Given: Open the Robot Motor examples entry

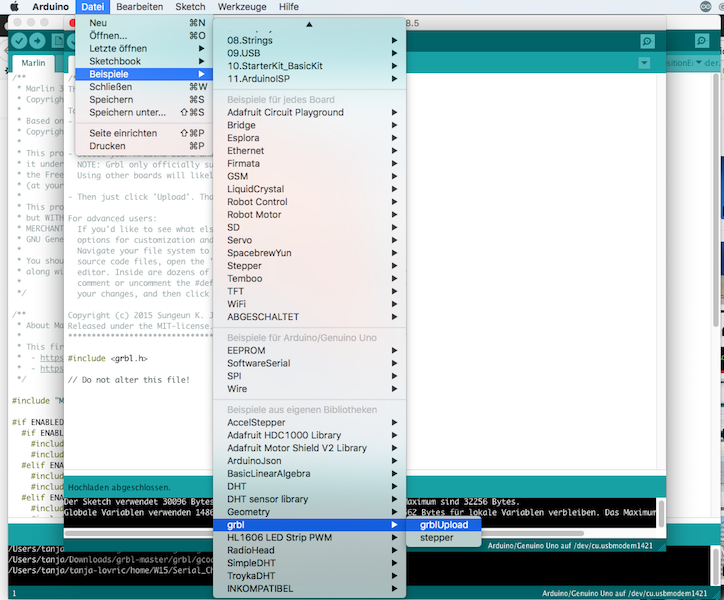Looking at the screenshot, I should click(309, 214).
